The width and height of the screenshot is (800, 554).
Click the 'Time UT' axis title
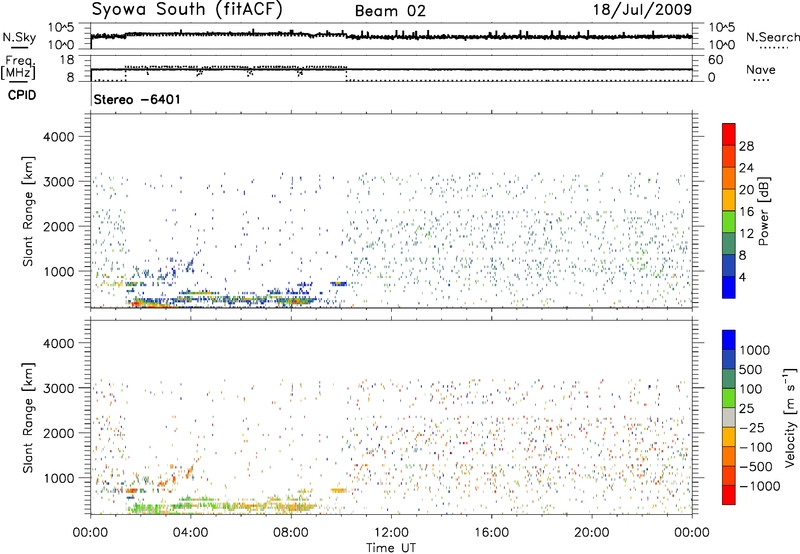point(391,547)
